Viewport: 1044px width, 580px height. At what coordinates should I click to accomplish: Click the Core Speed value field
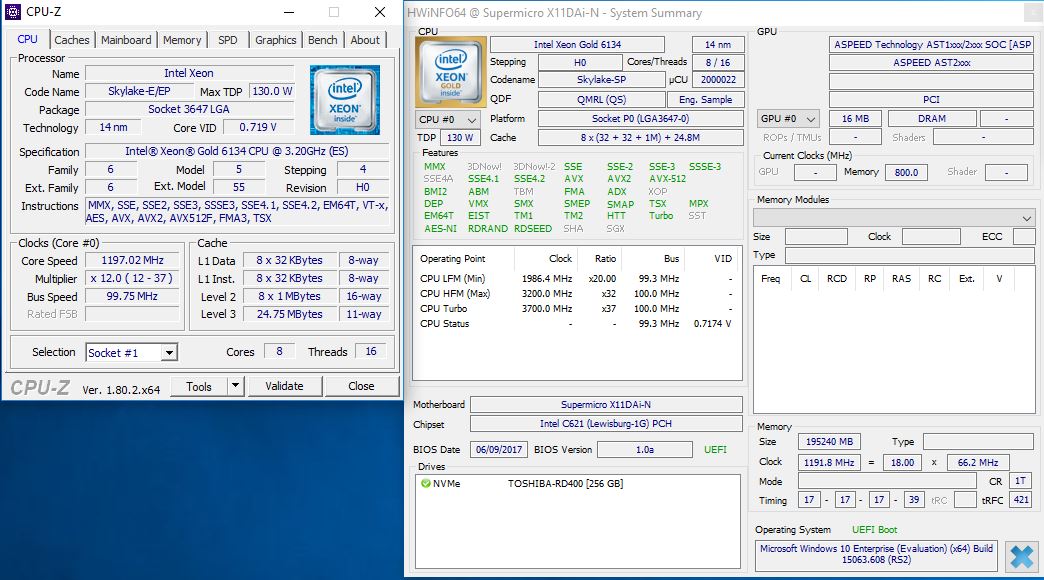133,261
